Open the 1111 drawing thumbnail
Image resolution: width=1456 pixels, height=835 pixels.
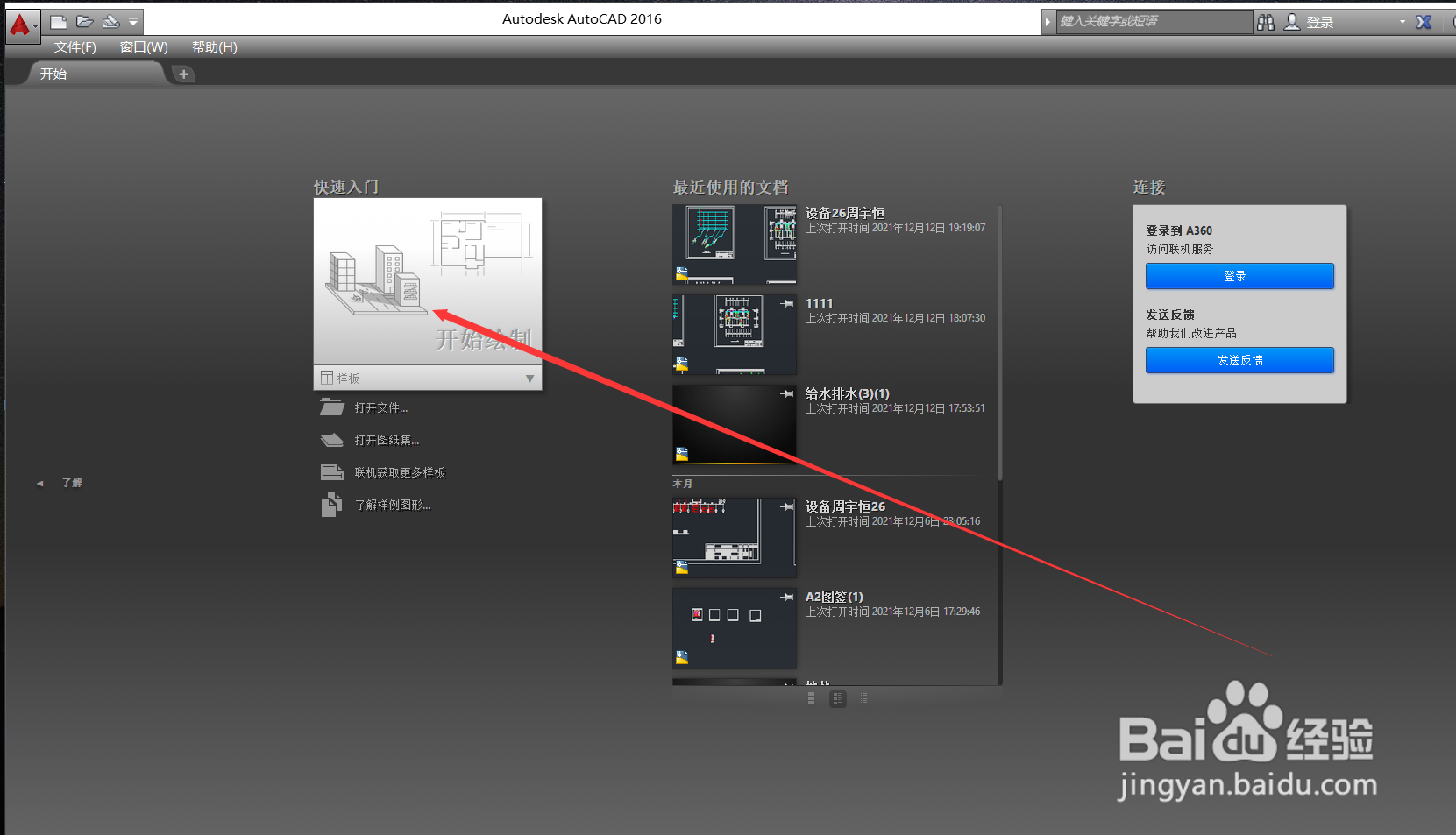coord(735,335)
